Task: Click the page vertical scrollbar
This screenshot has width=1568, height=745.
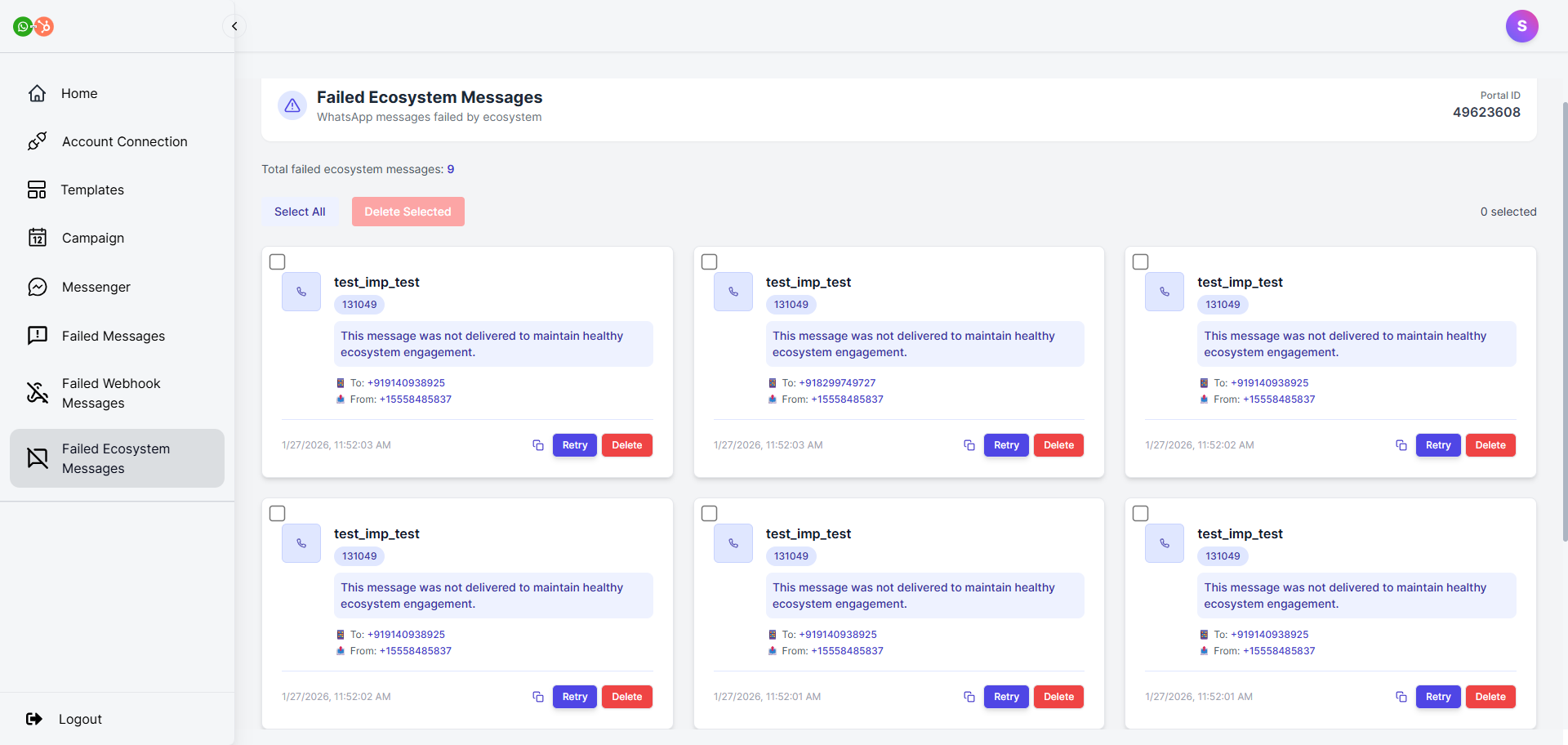Action: pyautogui.click(x=1564, y=327)
